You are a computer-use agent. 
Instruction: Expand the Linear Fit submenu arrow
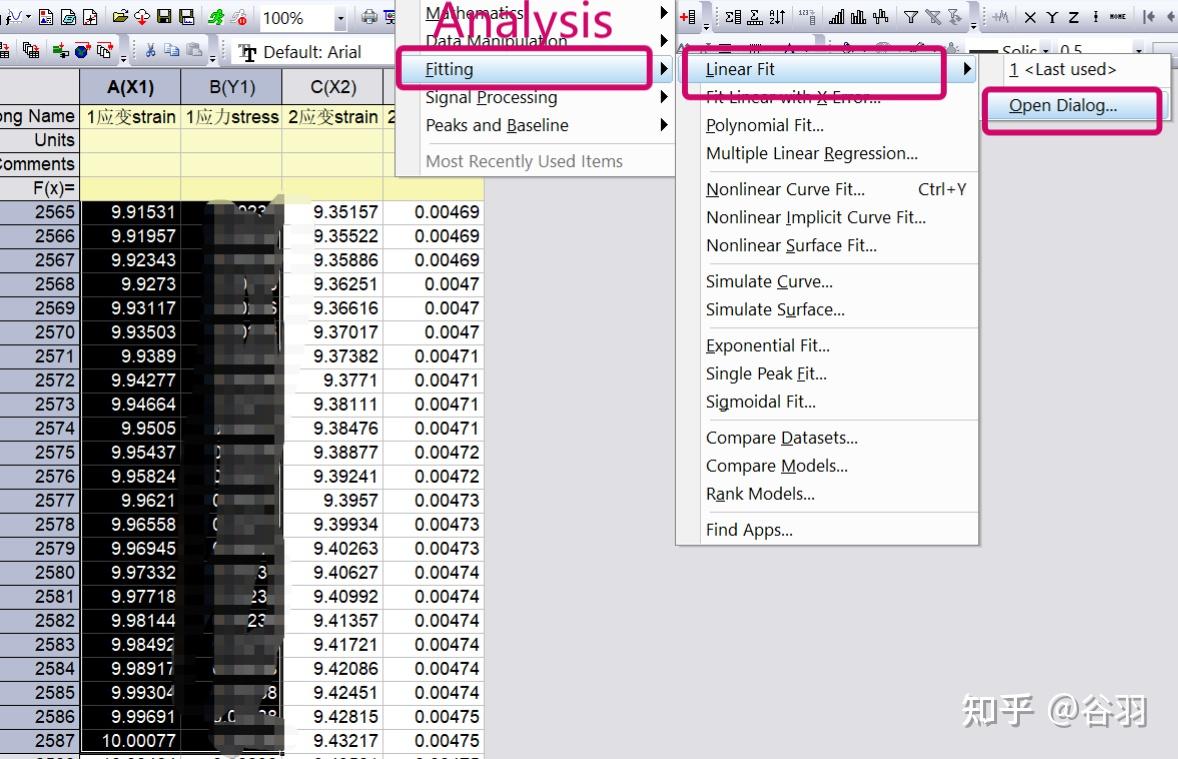point(968,69)
